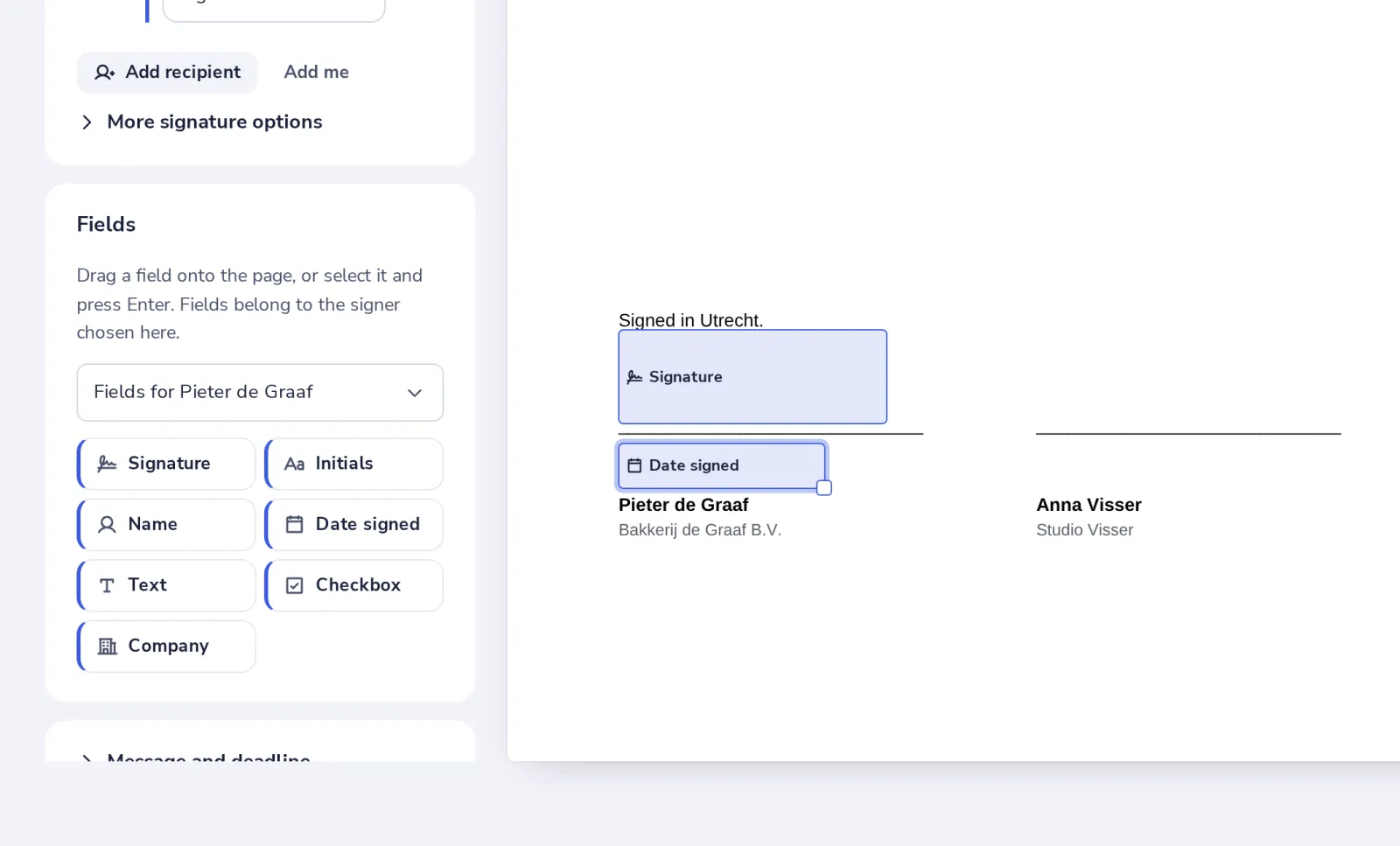
Task: Click the Signature box placed on the document
Action: point(752,377)
